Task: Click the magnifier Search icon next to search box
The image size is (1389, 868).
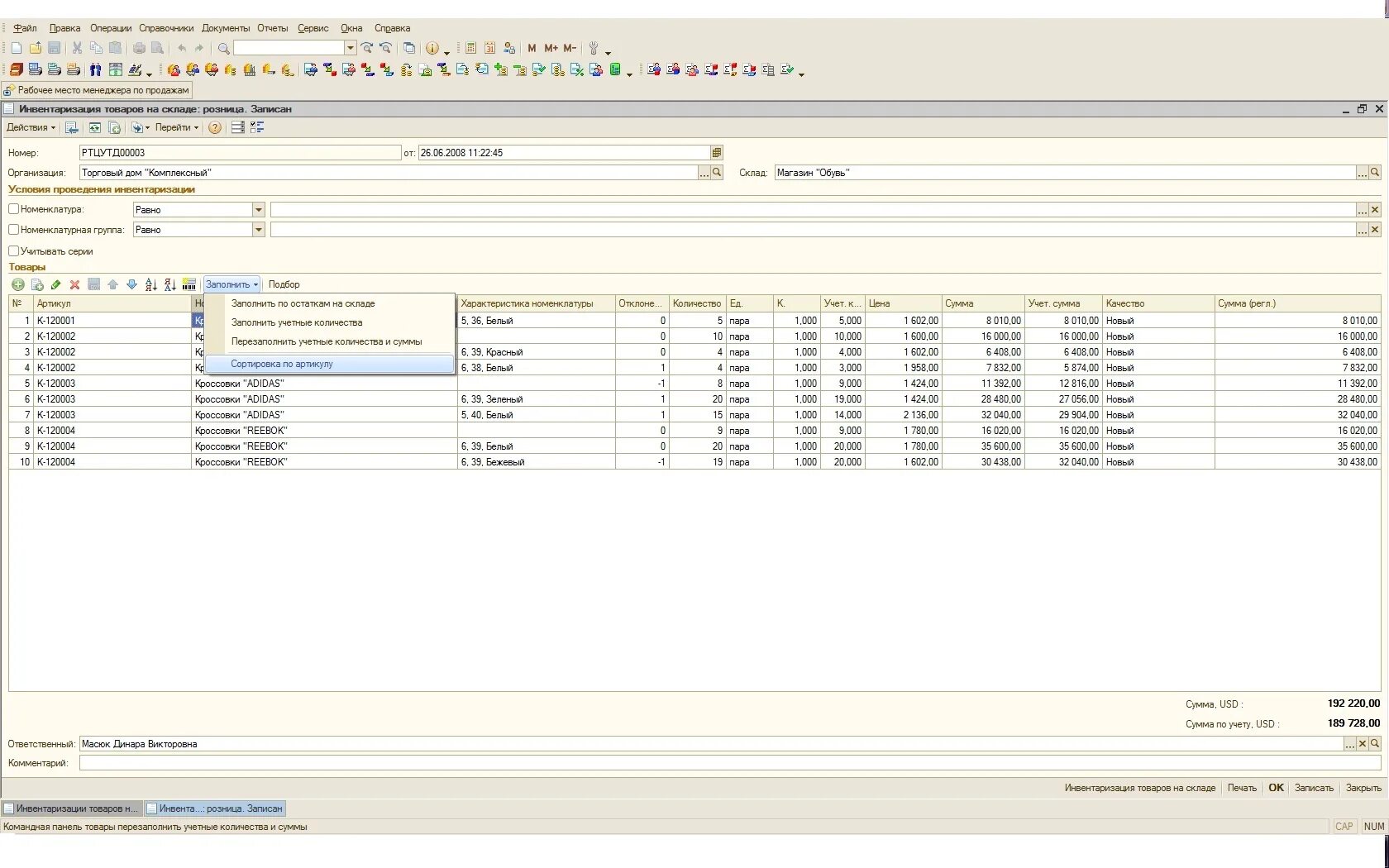Action: [x=223, y=49]
